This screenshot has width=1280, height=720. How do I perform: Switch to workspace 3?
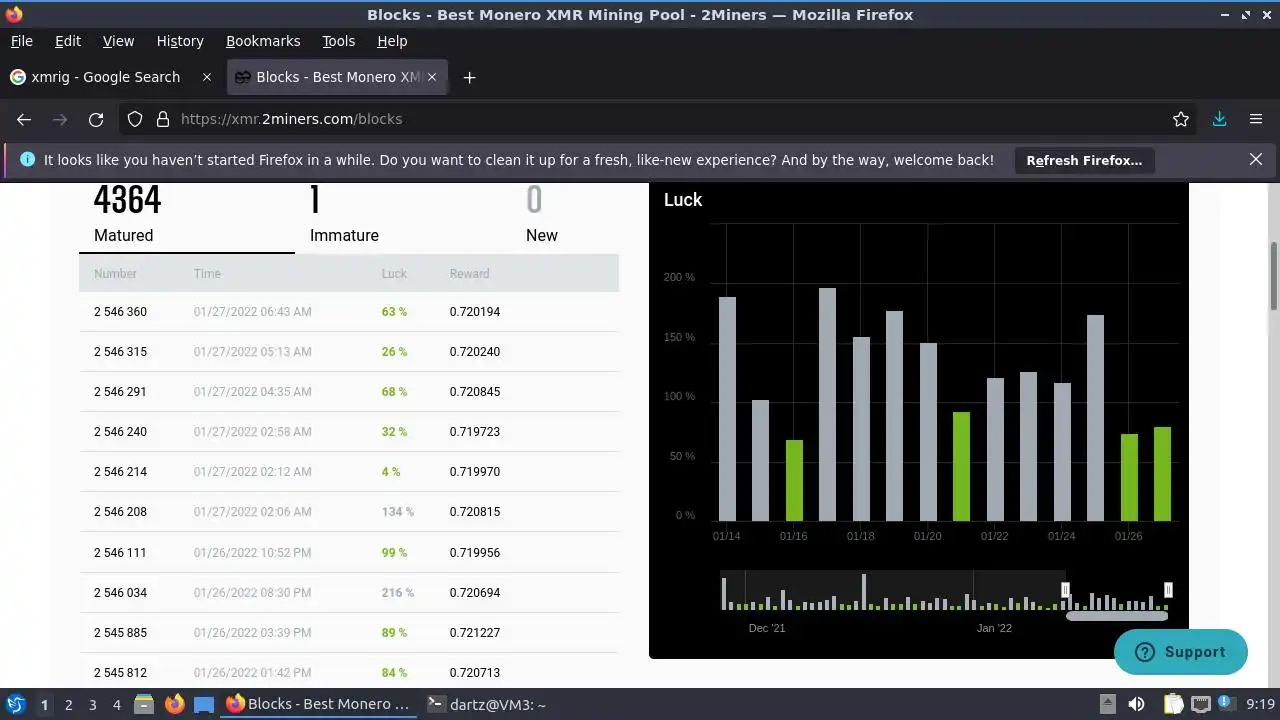[x=92, y=705]
